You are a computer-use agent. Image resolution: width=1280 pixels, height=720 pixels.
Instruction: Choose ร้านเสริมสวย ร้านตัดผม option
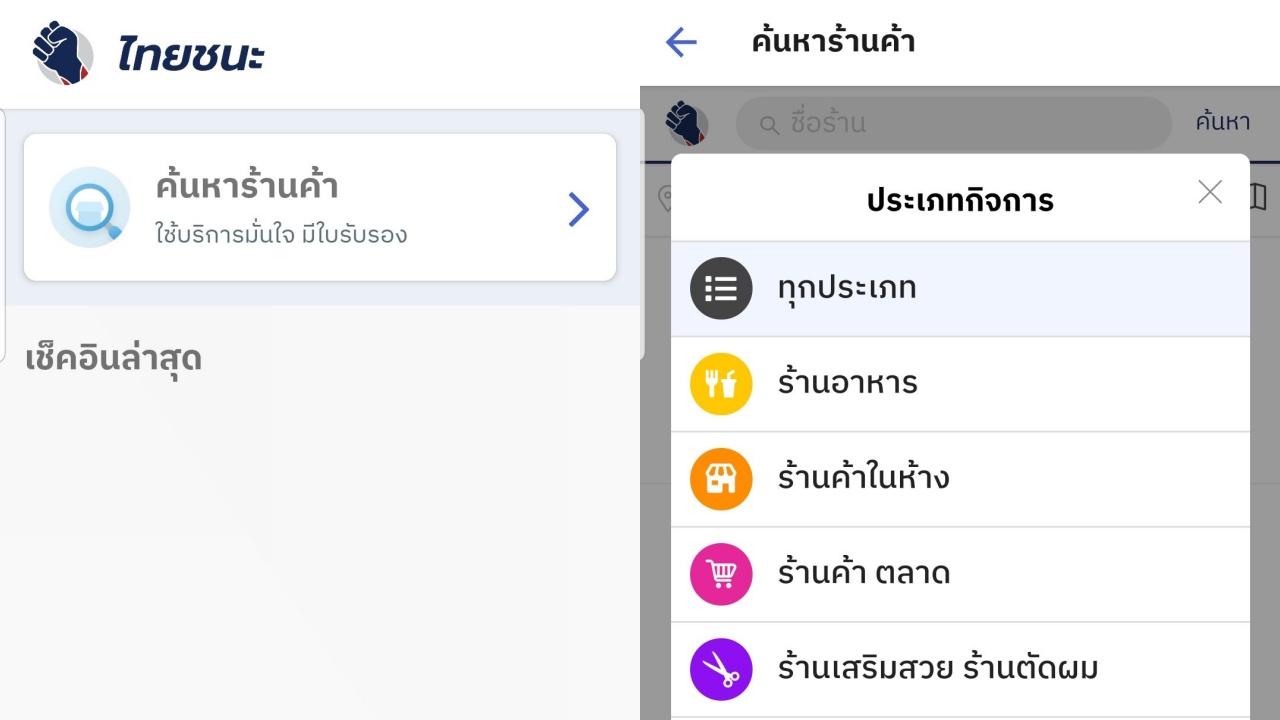[960, 668]
